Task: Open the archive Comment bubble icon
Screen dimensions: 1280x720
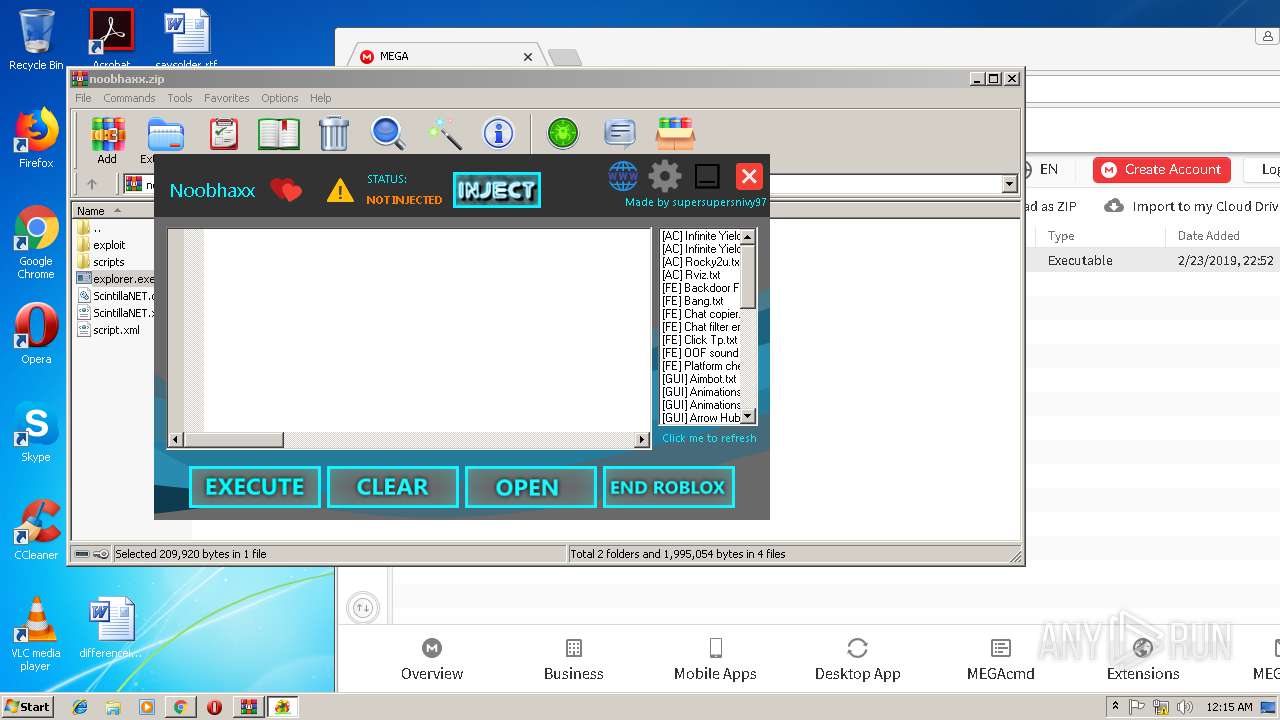Action: coord(620,134)
